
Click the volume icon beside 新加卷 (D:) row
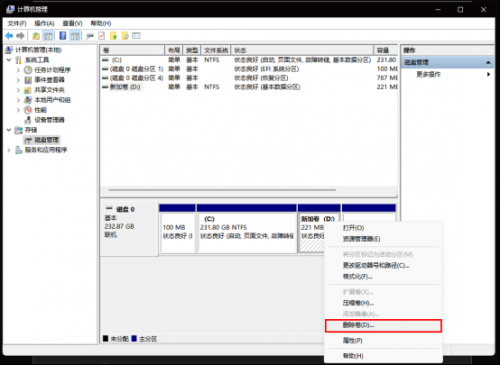(105, 87)
